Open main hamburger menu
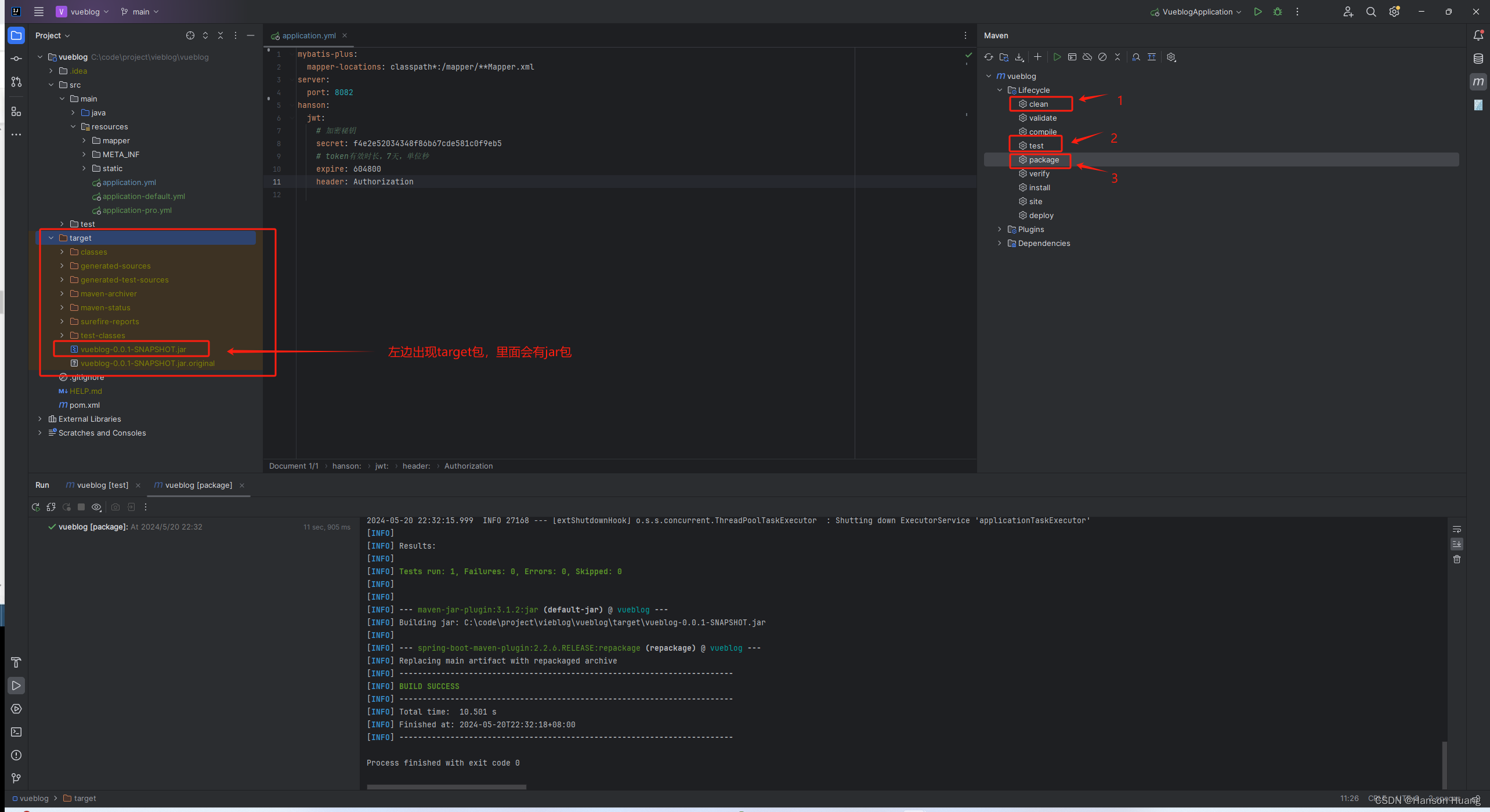1490x812 pixels. [x=39, y=12]
